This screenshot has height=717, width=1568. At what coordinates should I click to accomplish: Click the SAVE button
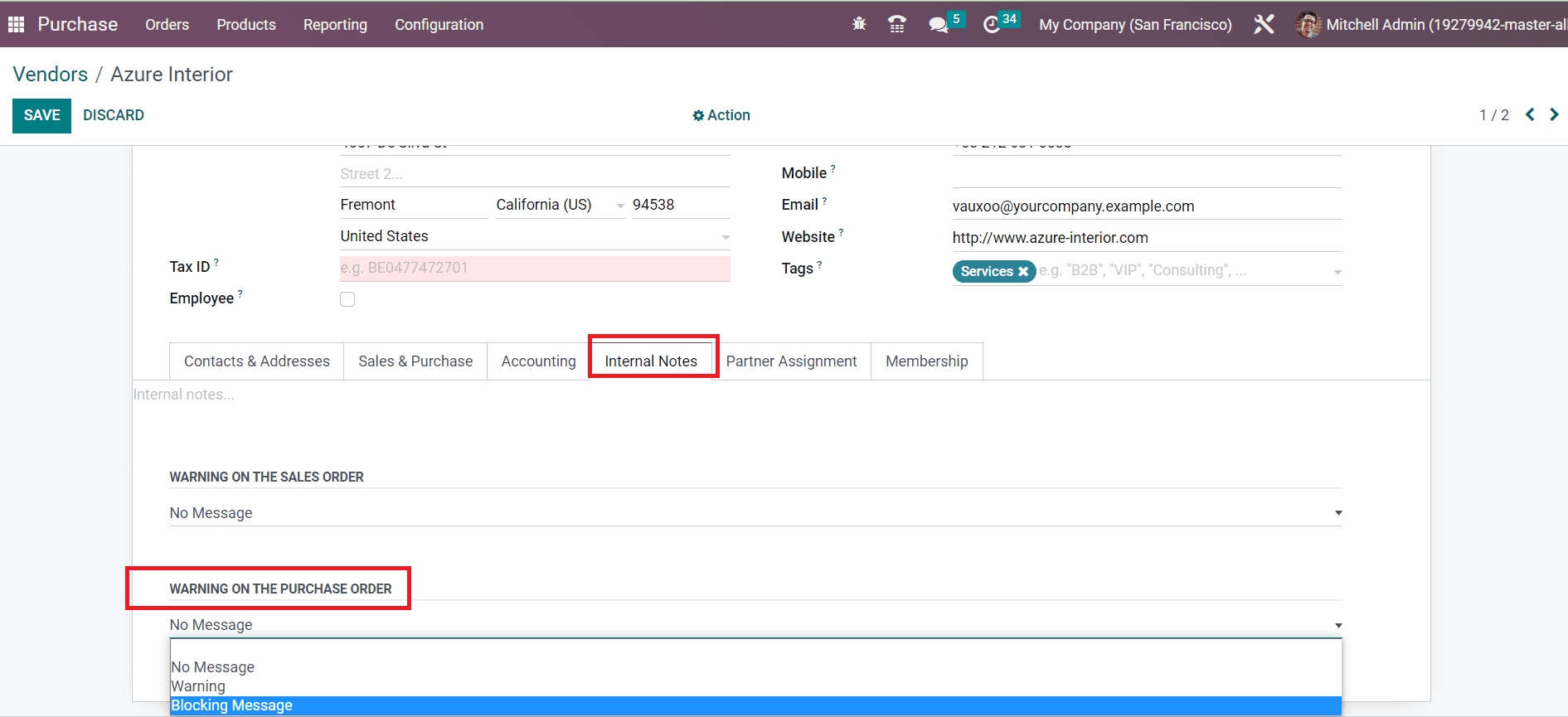click(x=41, y=115)
